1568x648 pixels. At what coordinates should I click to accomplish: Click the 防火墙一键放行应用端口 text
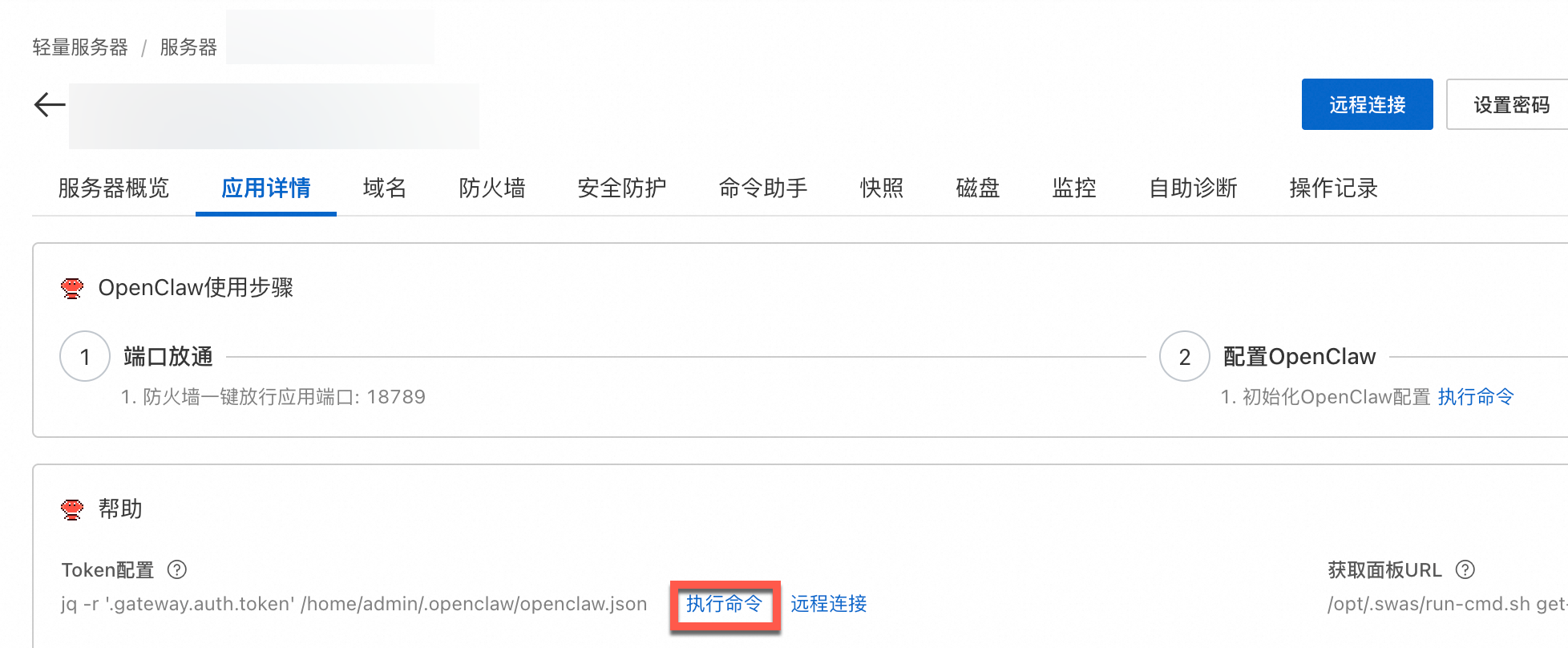(x=273, y=397)
